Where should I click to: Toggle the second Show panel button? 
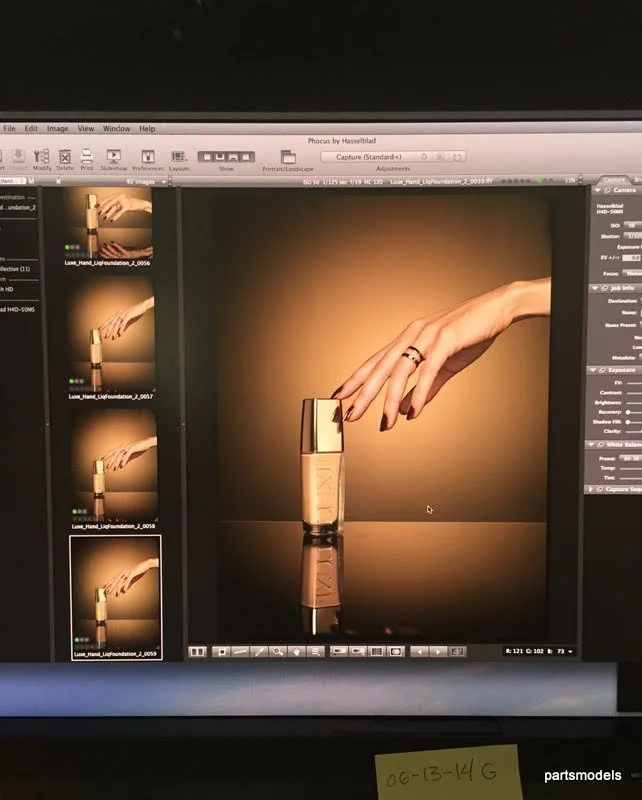click(x=220, y=157)
